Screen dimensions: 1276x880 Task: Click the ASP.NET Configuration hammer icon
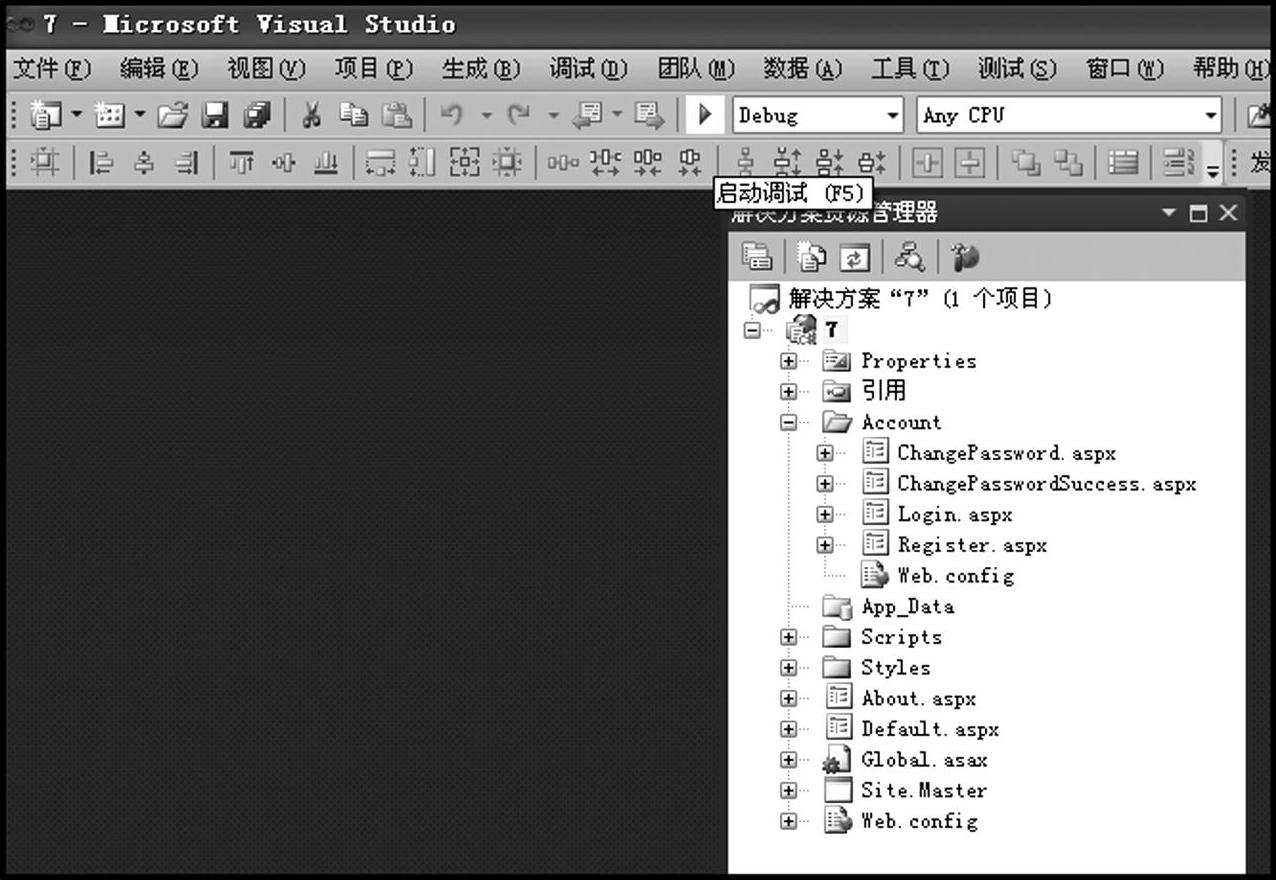(x=964, y=257)
